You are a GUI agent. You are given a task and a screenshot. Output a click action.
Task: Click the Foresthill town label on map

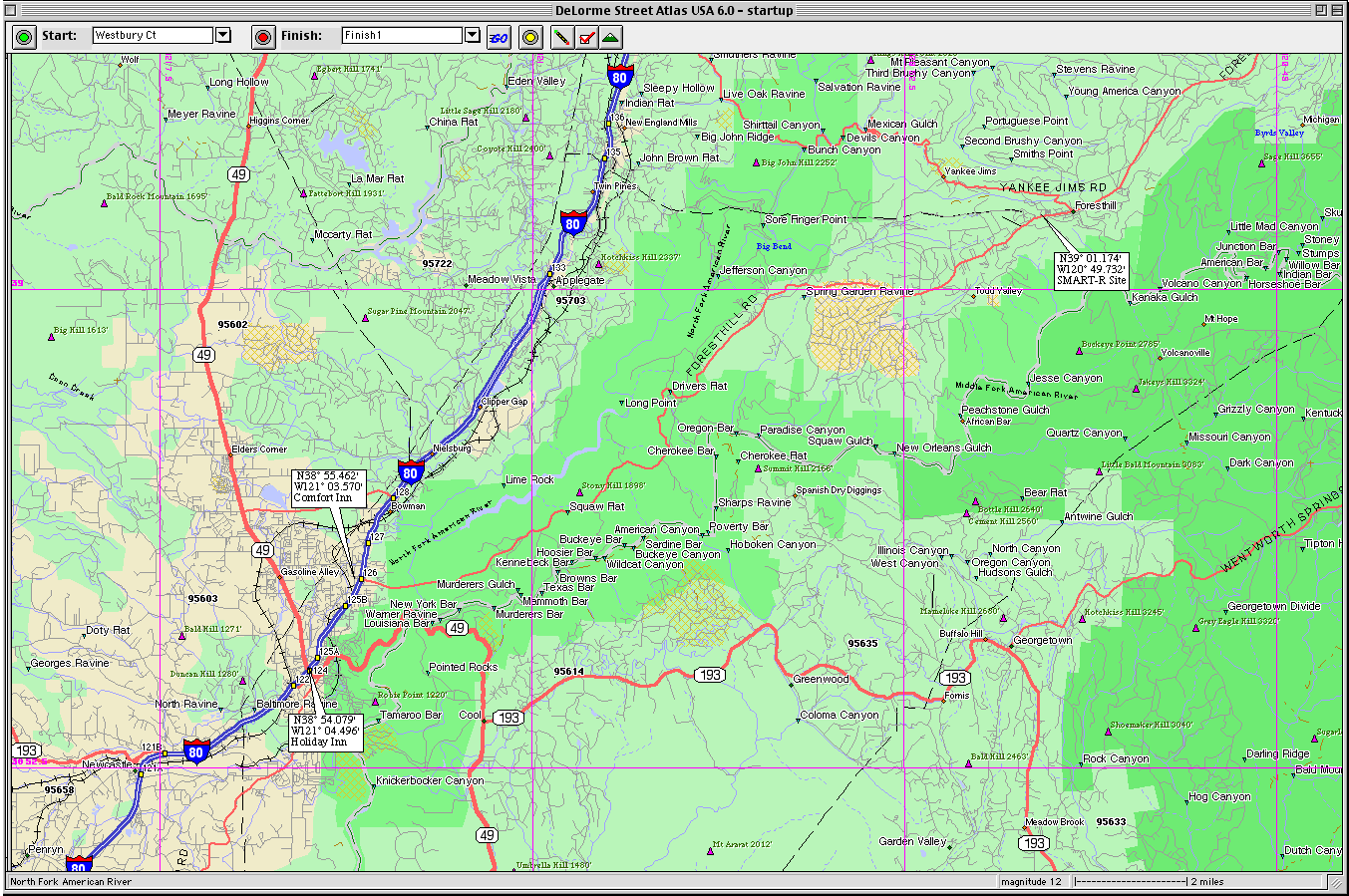click(x=1095, y=205)
